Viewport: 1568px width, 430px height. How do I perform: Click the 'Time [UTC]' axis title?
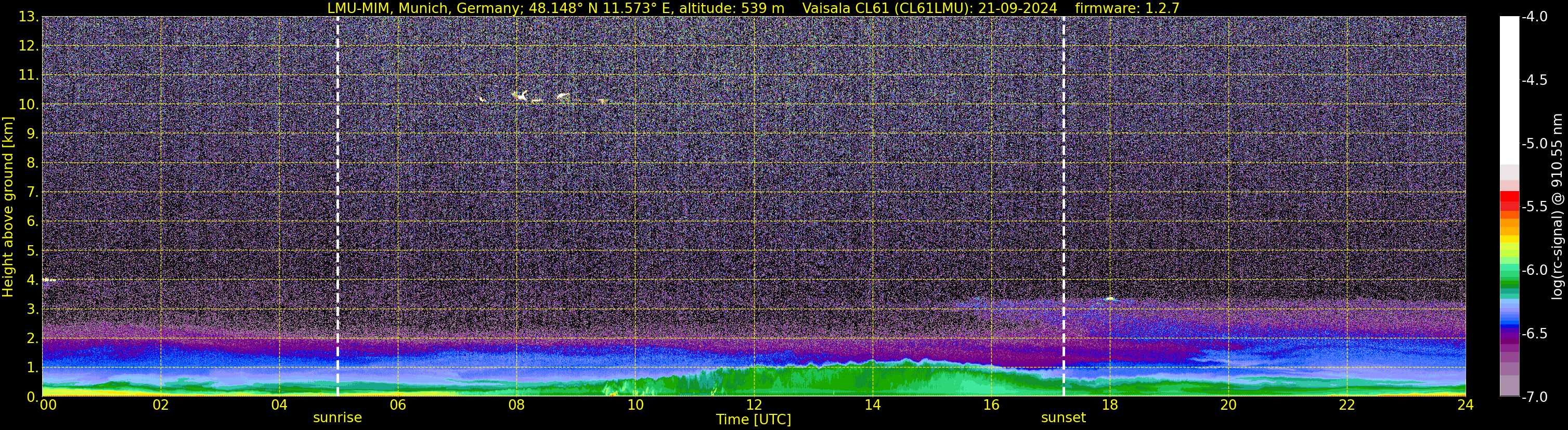click(754, 420)
